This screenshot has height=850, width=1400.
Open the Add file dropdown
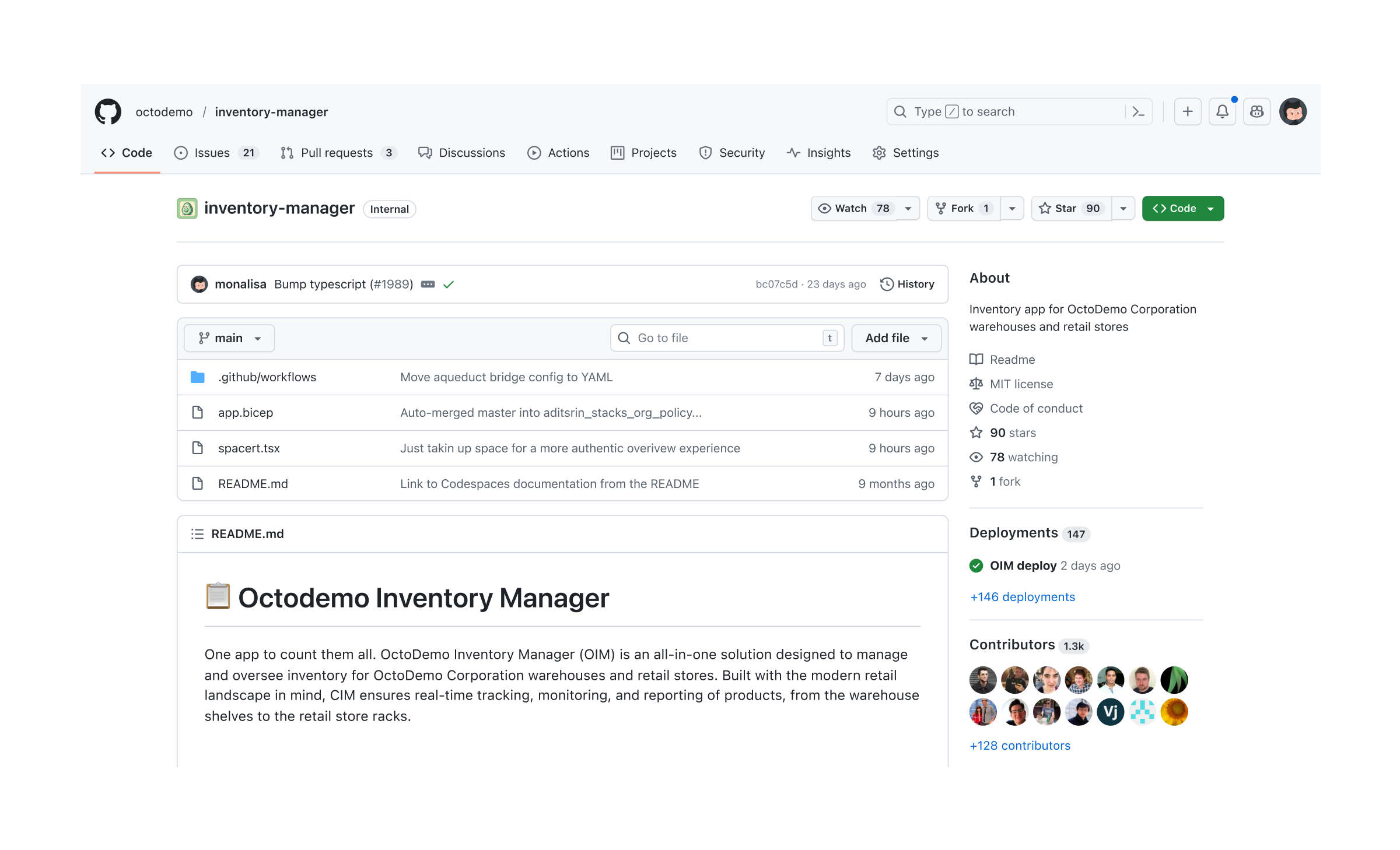[x=895, y=338]
